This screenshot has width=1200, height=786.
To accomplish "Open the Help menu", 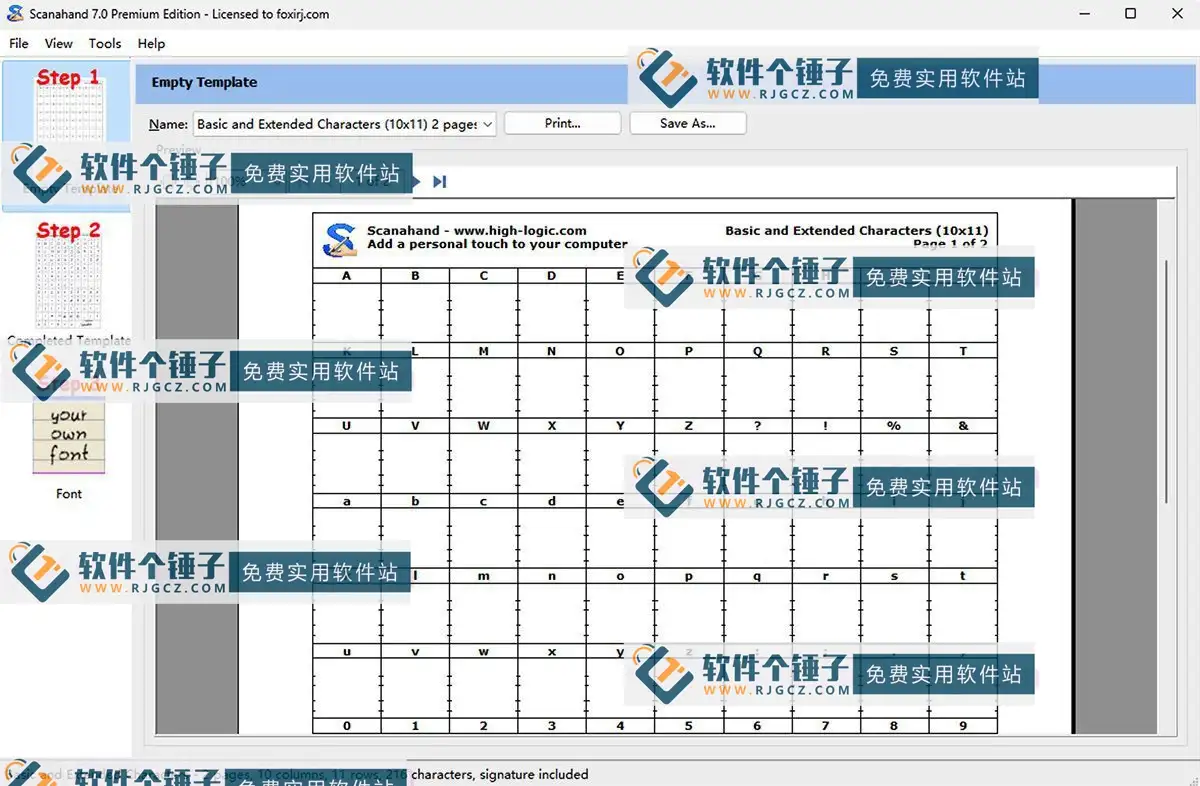I will (151, 44).
